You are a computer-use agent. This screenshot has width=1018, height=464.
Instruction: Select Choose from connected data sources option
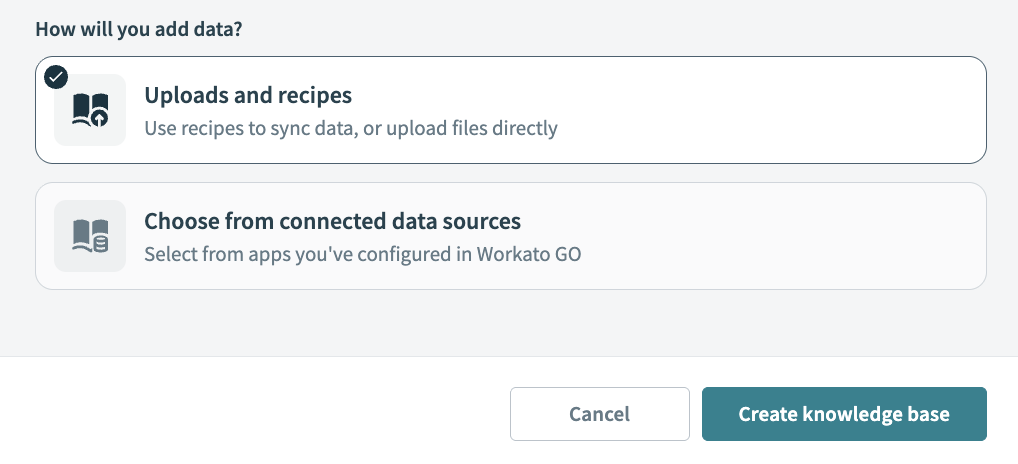[x=510, y=236]
